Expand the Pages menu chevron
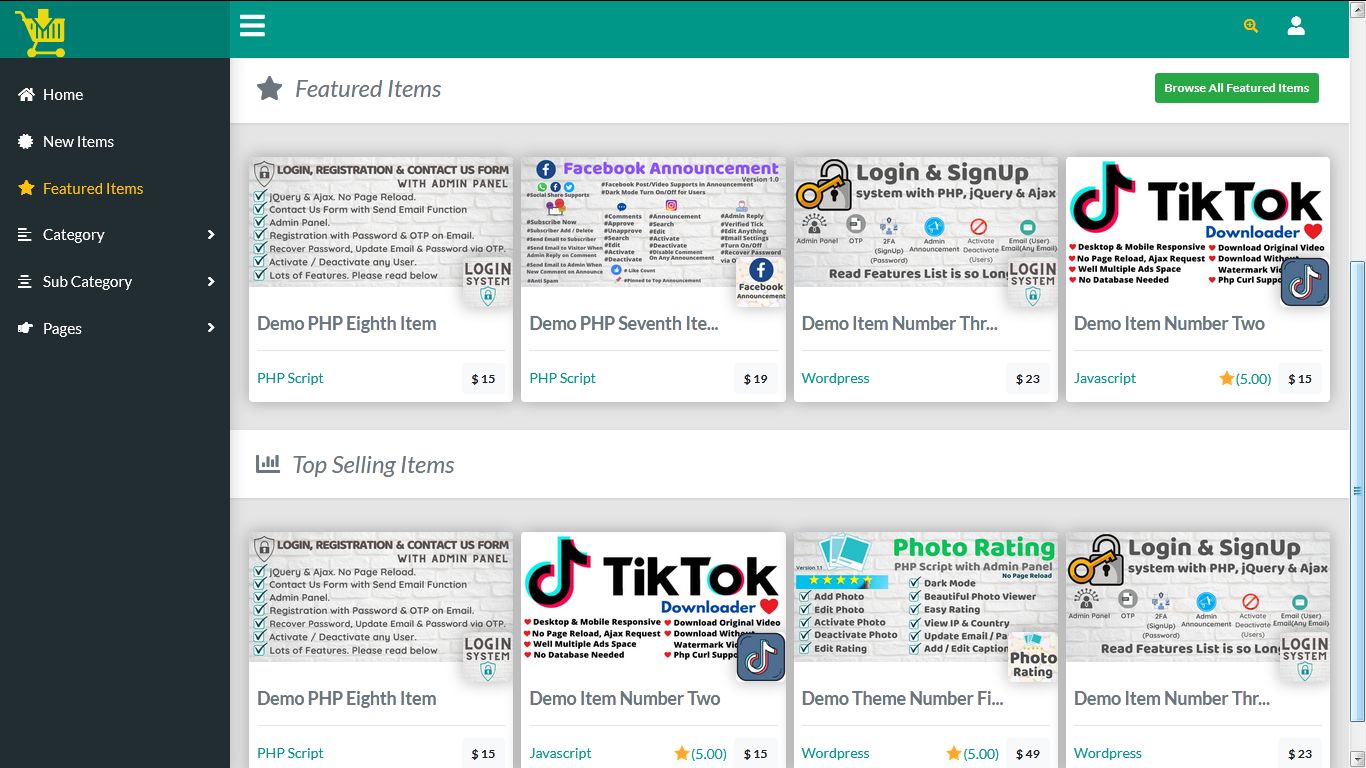This screenshot has height=768, width=1366. 210,328
